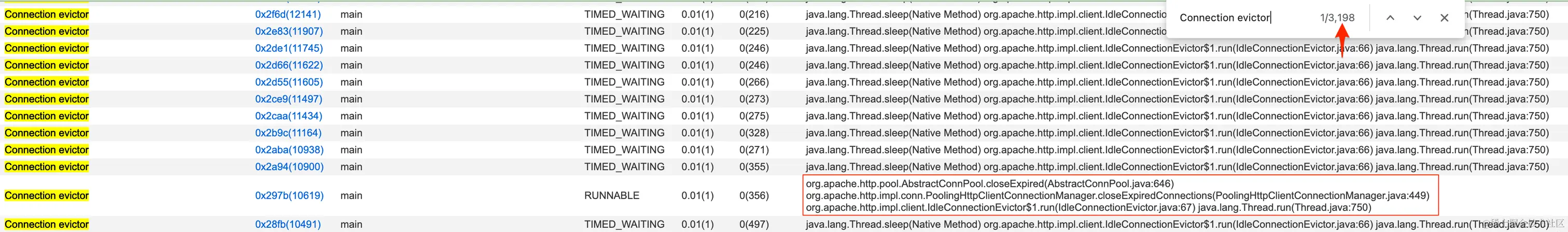Screen dimensions: 1568x232
Task: Open thread ID link 0x28fb(10491)
Action: pos(288,225)
